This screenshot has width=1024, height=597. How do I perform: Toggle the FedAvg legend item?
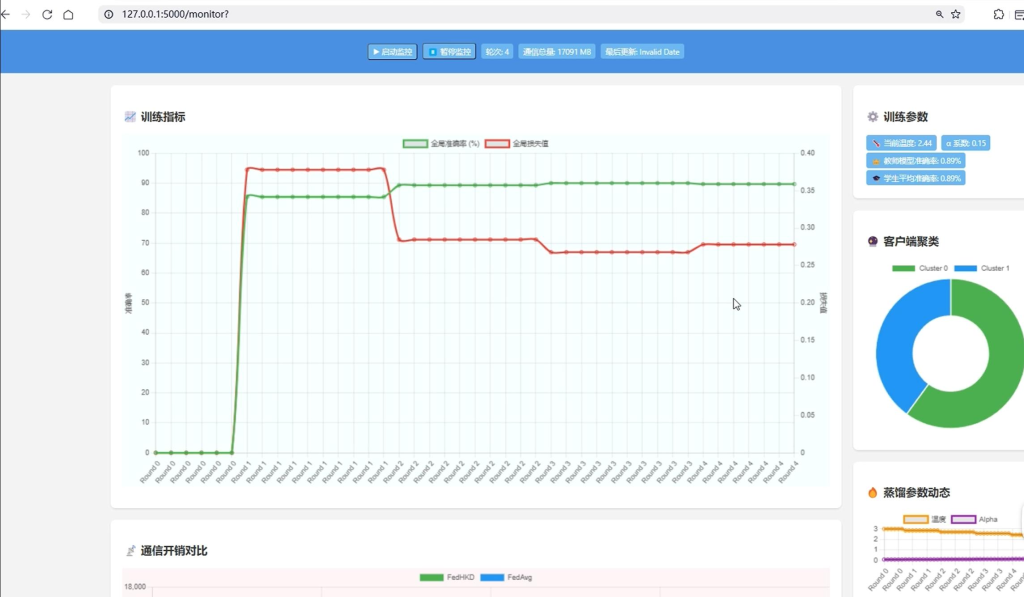pyautogui.click(x=506, y=577)
